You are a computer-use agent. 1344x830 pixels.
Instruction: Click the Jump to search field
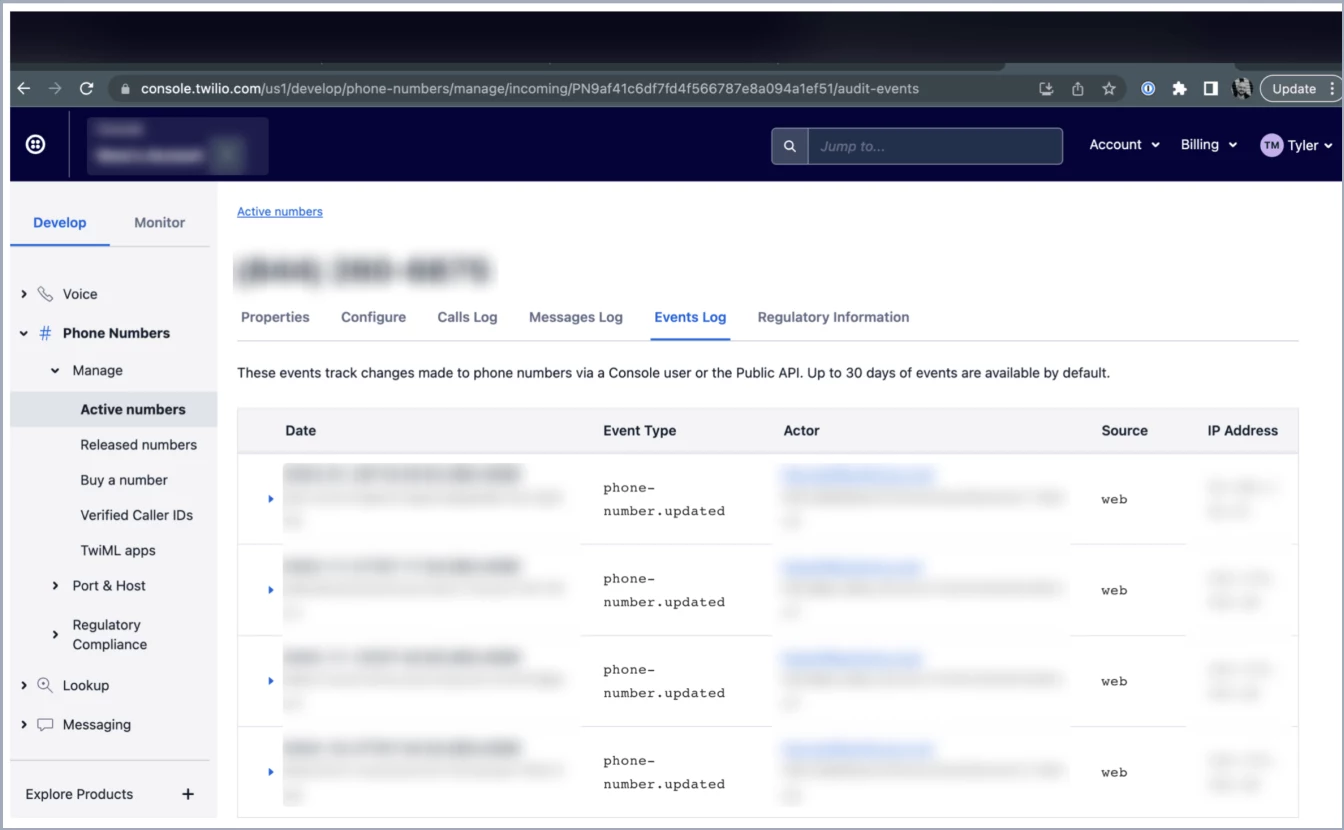pyautogui.click(x=935, y=146)
